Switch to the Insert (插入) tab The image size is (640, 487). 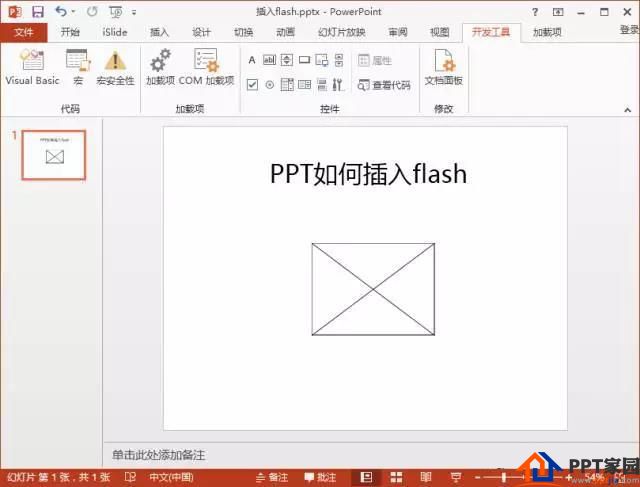(x=159, y=32)
